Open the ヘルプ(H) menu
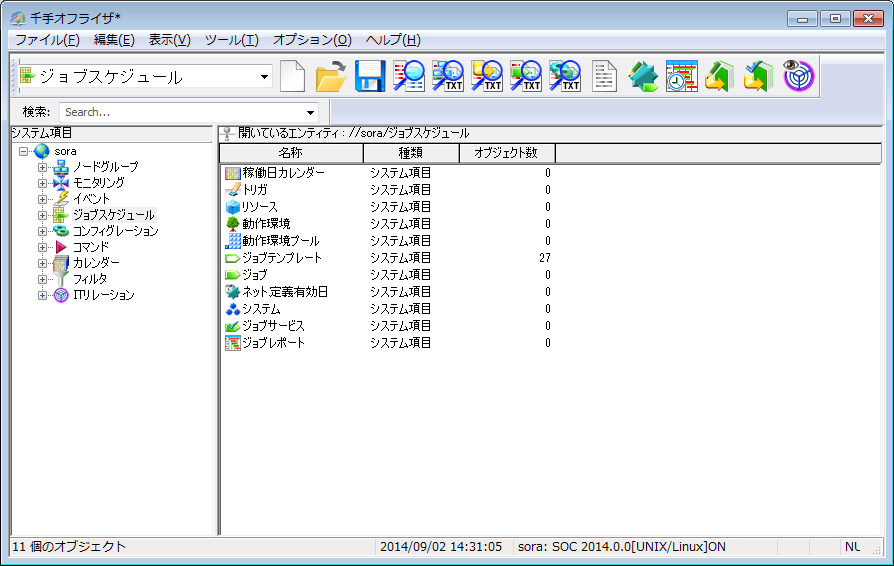This screenshot has height=566, width=894. [393, 40]
